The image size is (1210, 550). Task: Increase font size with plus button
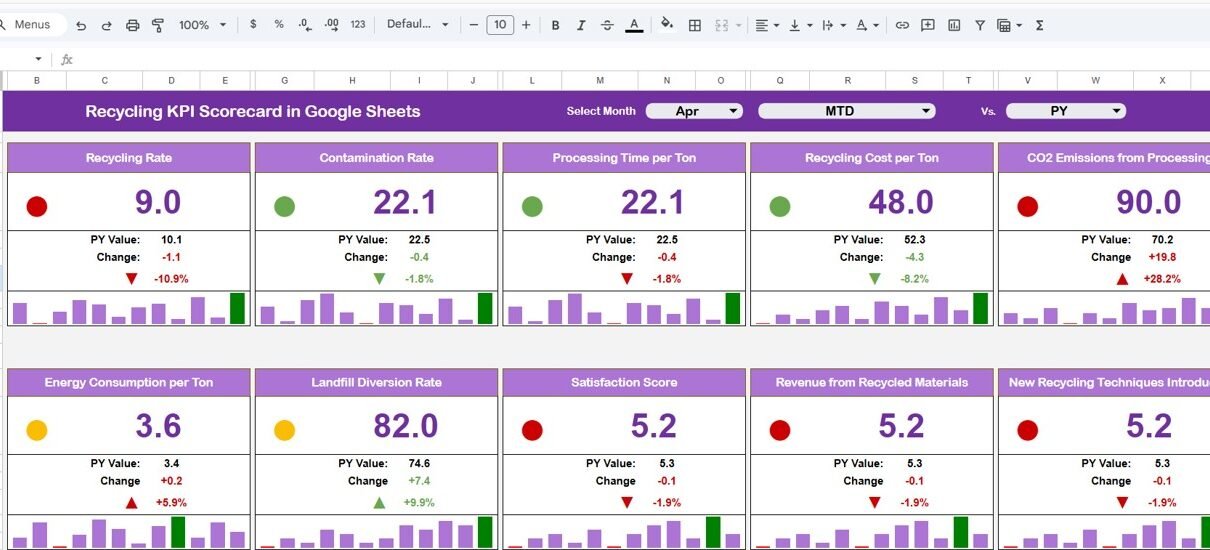(x=526, y=25)
